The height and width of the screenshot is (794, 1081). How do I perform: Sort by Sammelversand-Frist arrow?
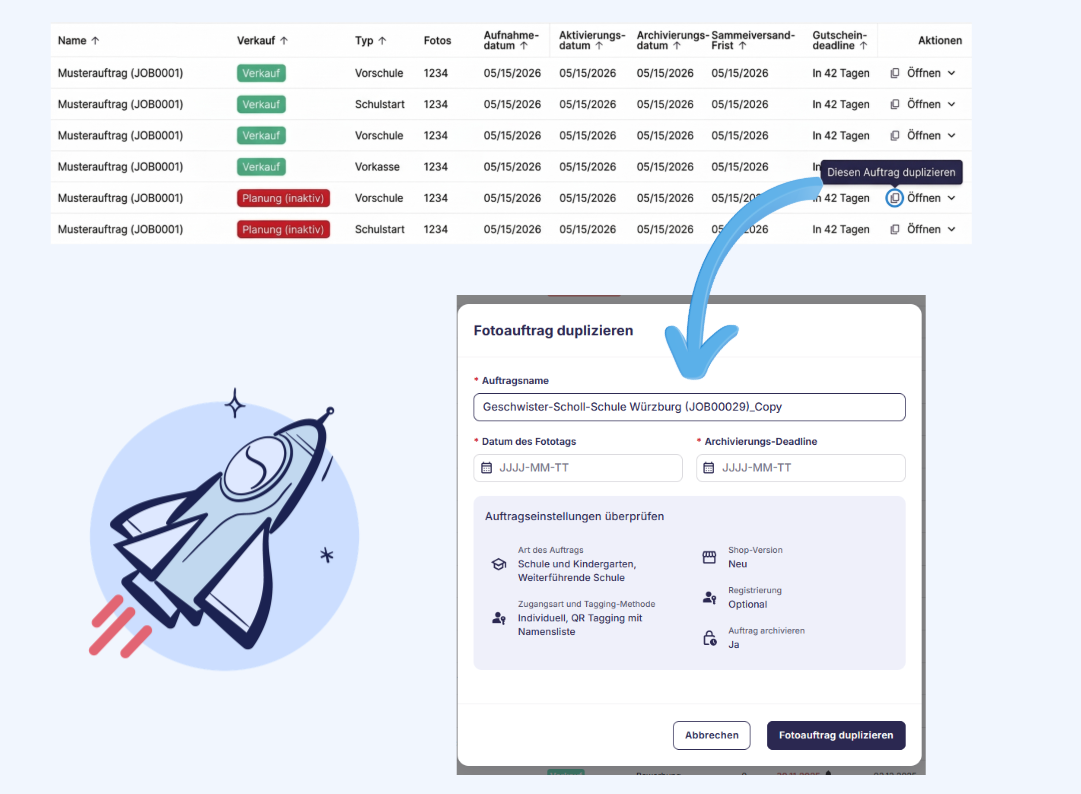click(x=742, y=45)
